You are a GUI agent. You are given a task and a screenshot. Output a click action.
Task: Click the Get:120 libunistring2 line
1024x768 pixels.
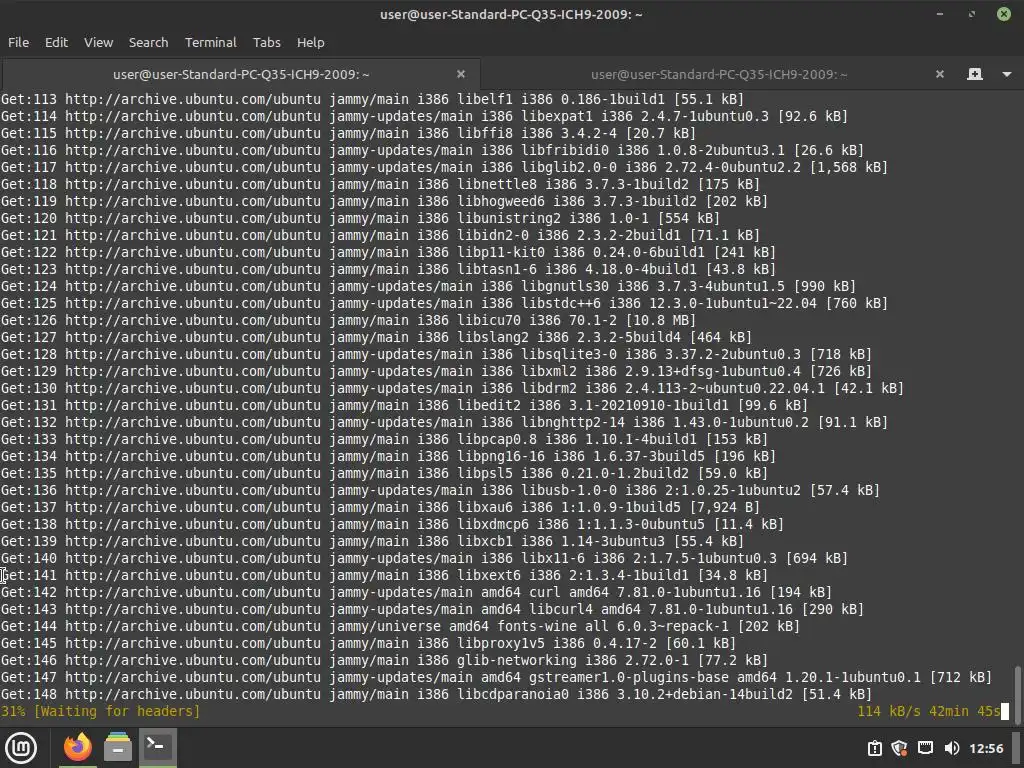[x=360, y=218]
